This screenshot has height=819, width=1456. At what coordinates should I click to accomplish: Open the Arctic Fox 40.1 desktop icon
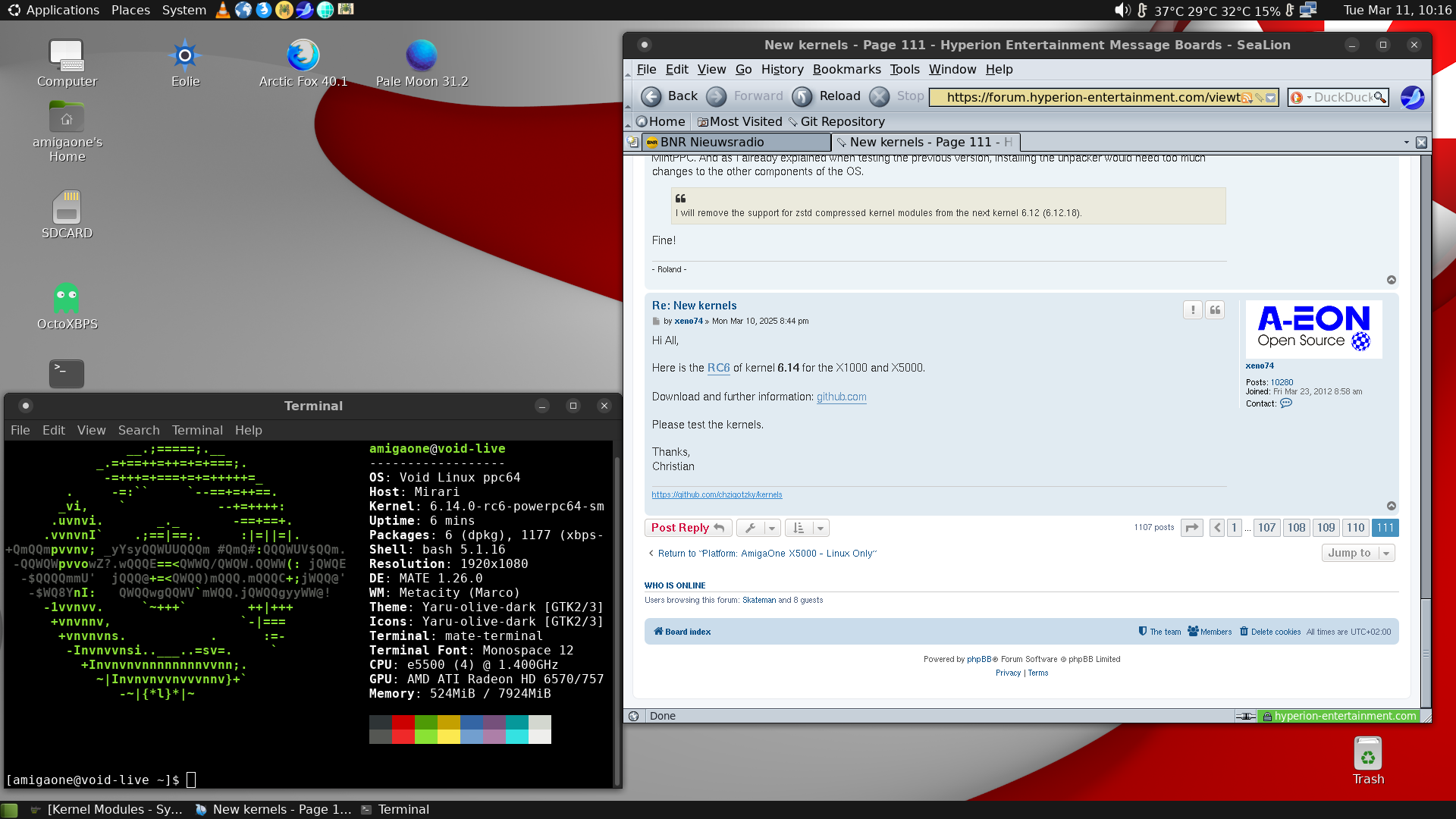303,64
